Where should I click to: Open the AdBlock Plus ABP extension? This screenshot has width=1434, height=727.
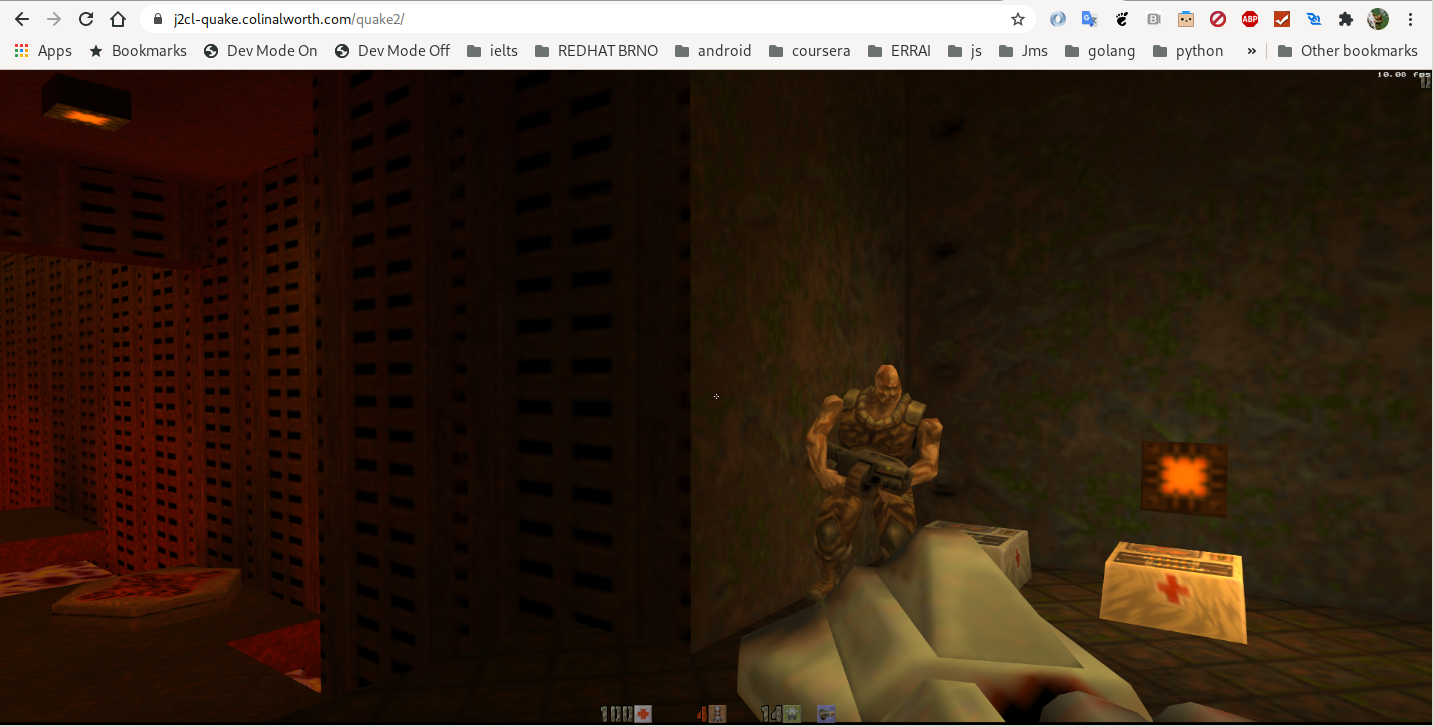pyautogui.click(x=1250, y=19)
